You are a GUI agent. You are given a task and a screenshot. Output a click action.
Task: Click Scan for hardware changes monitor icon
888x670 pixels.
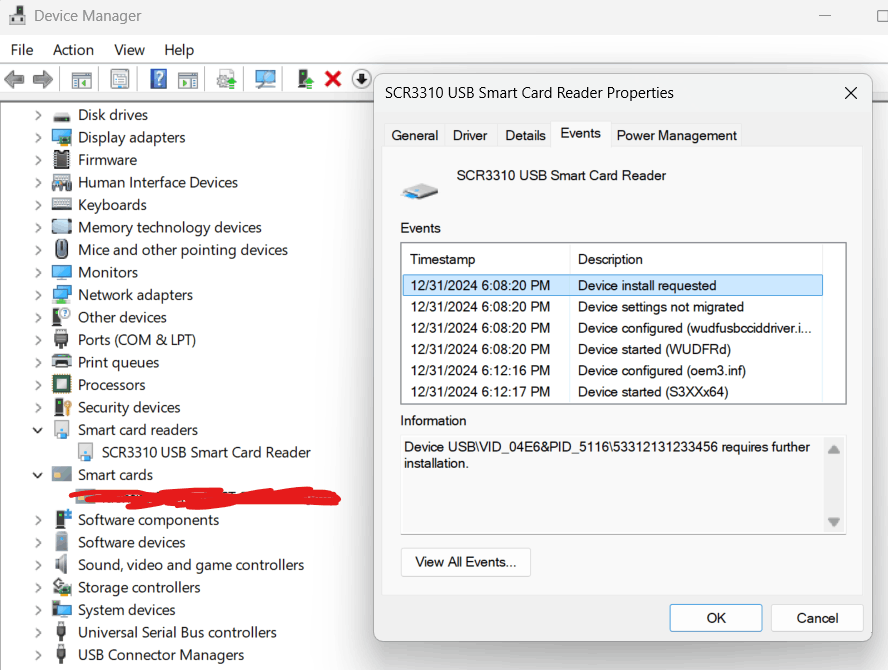[265, 79]
